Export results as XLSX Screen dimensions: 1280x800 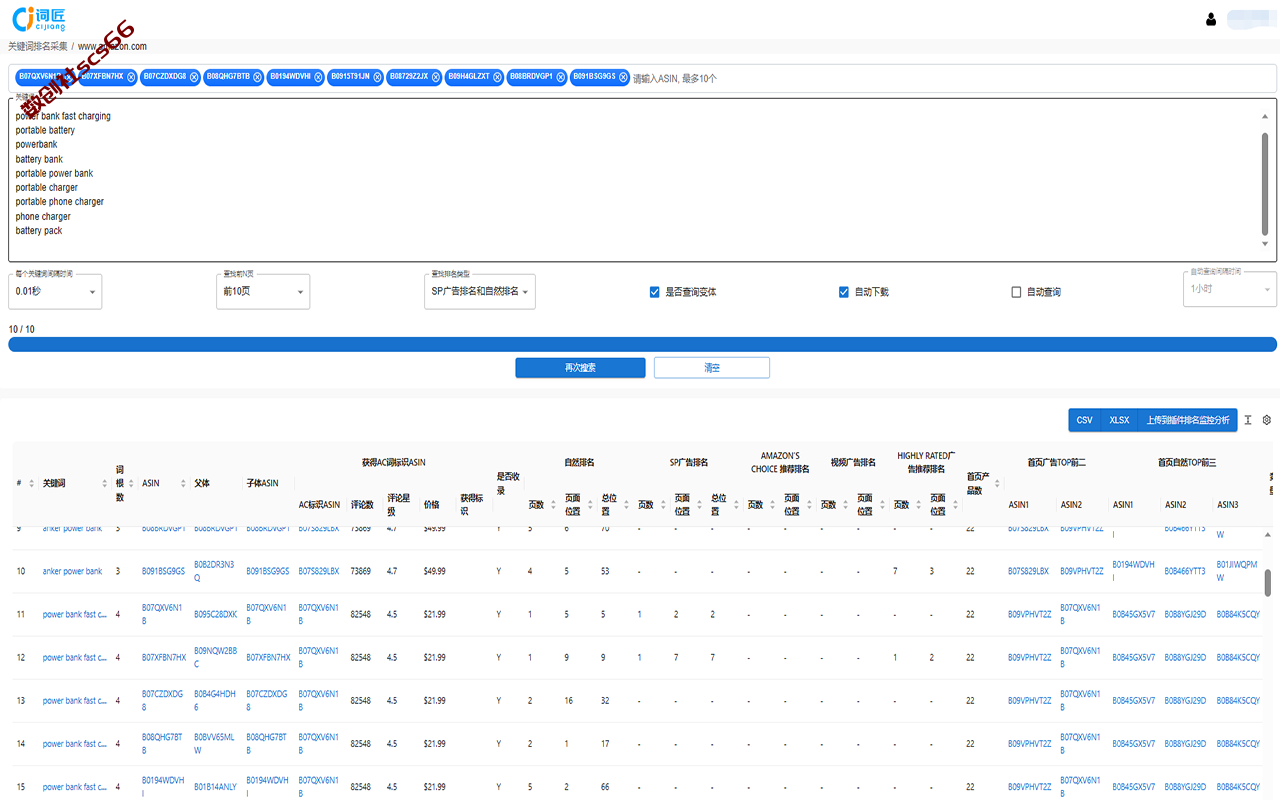(x=1119, y=420)
